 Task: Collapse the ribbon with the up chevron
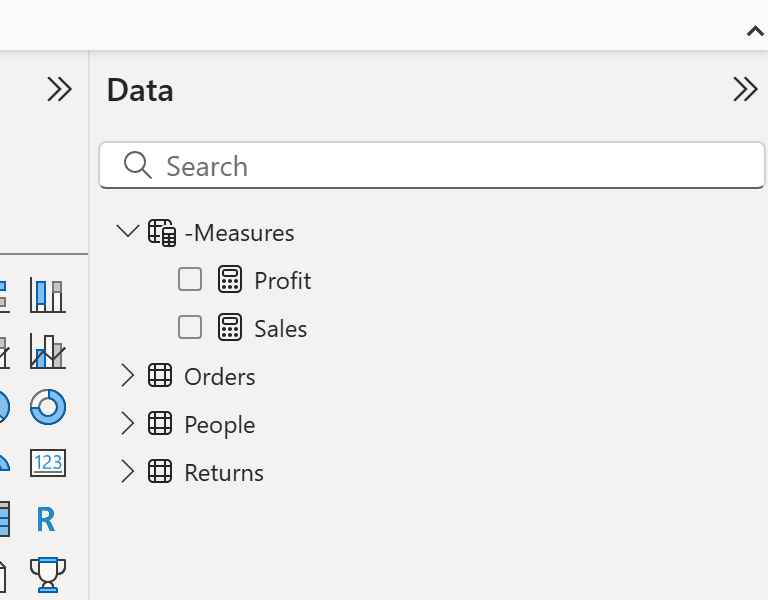(x=755, y=32)
